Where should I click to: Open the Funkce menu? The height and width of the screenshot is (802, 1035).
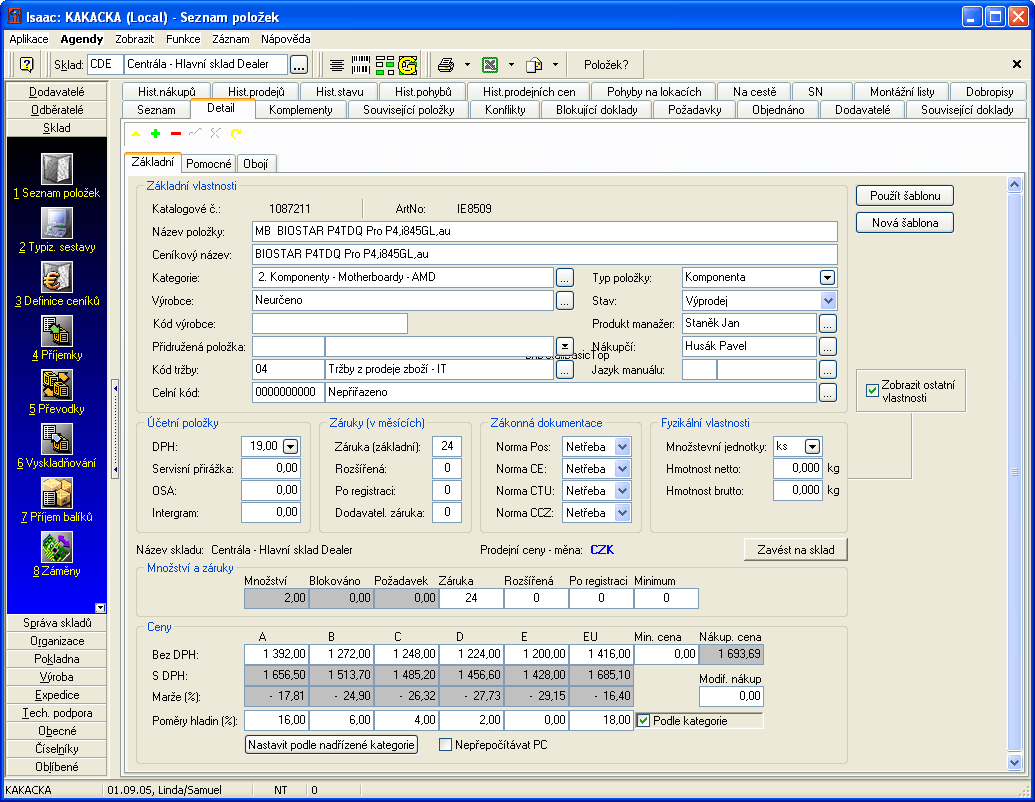pos(183,39)
